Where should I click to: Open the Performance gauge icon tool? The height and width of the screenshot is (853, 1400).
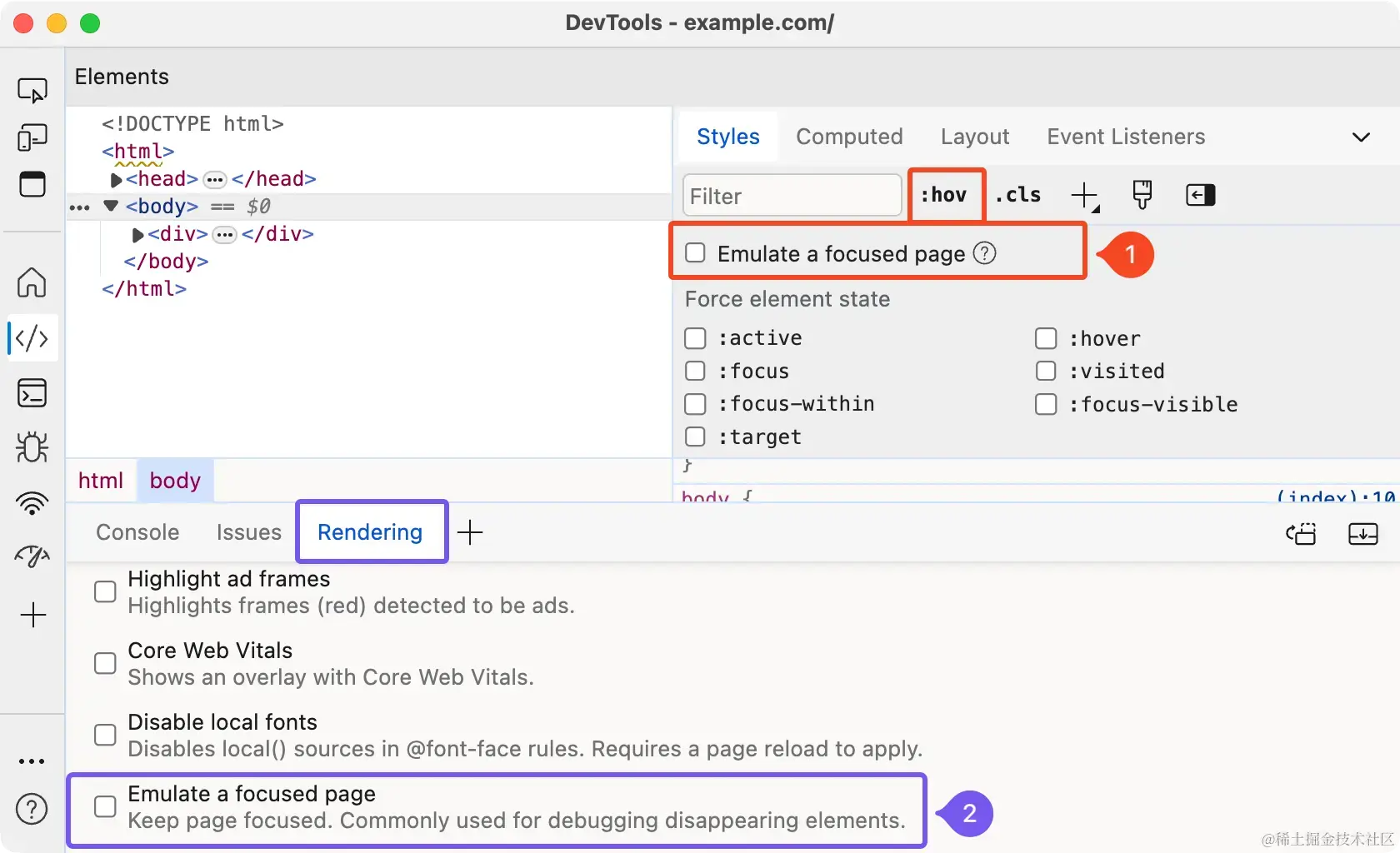coord(32,556)
